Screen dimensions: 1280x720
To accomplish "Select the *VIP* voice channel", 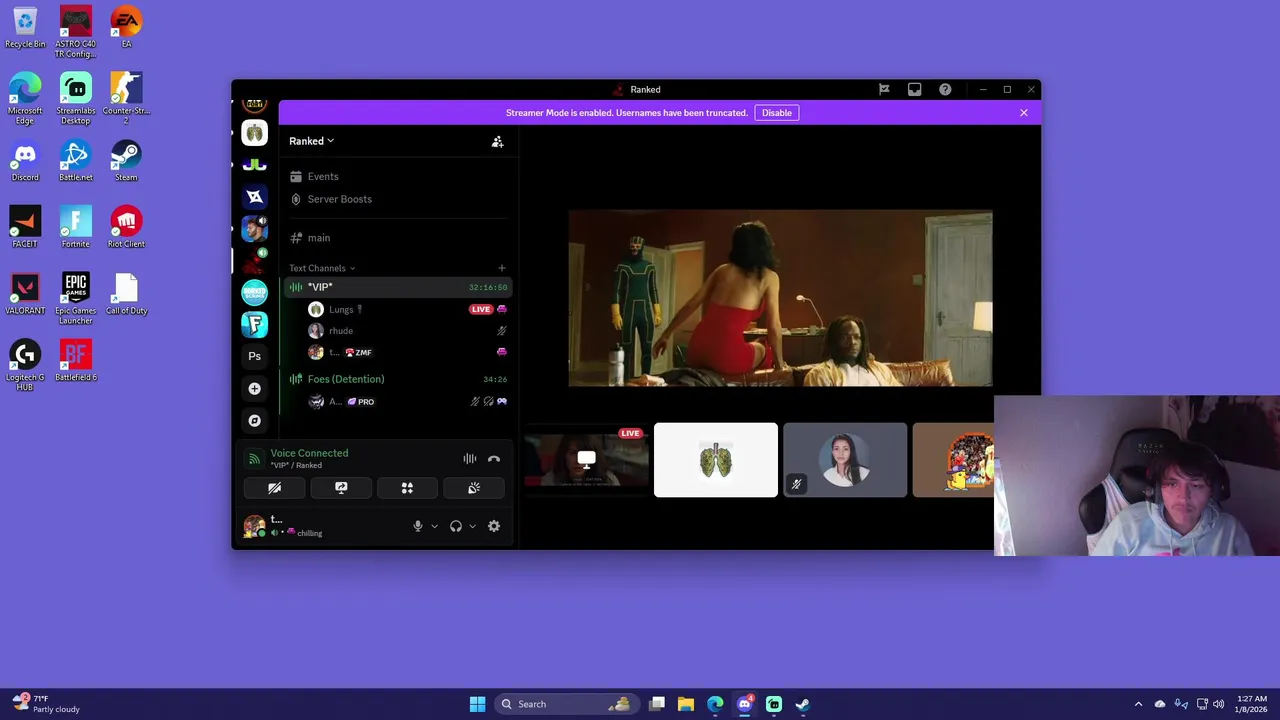I will pyautogui.click(x=398, y=287).
